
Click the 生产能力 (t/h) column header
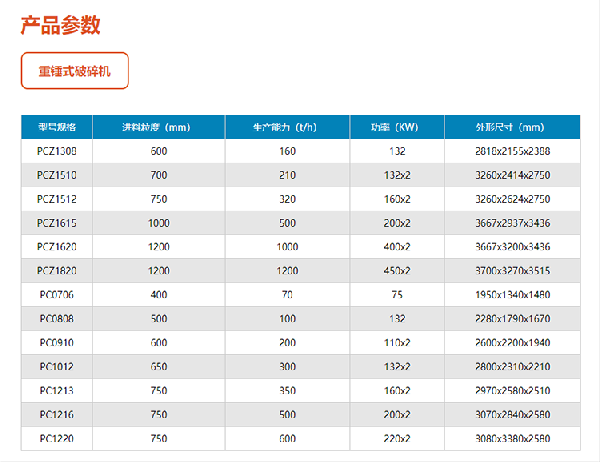287,127
